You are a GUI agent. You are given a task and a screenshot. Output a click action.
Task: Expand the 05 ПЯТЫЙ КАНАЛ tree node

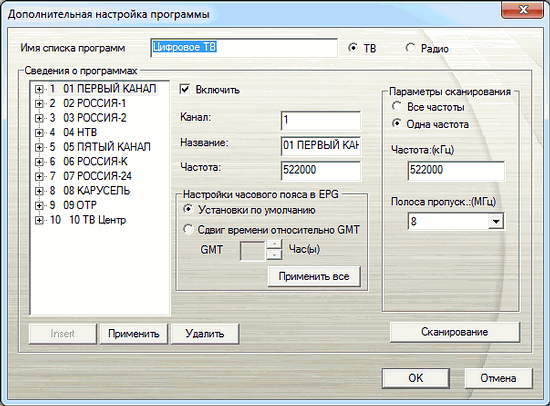pyautogui.click(x=39, y=147)
